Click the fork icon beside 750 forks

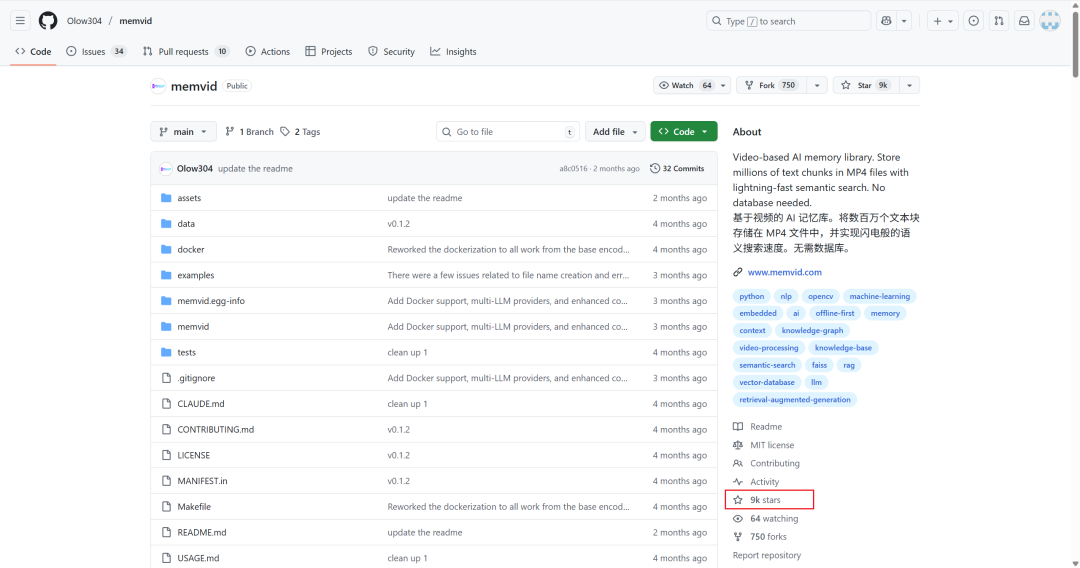click(738, 536)
